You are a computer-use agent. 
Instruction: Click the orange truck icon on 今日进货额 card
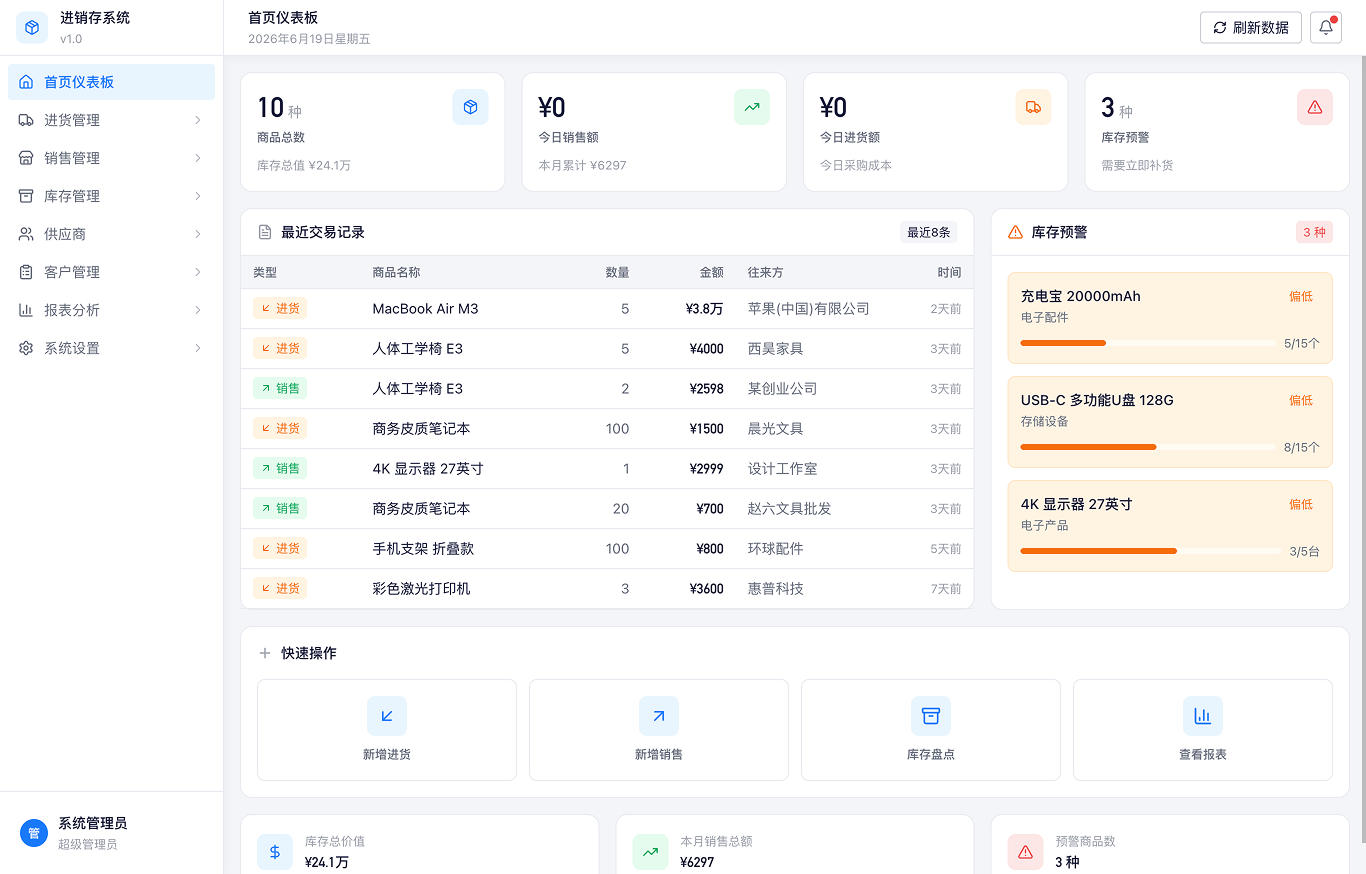tap(1033, 107)
